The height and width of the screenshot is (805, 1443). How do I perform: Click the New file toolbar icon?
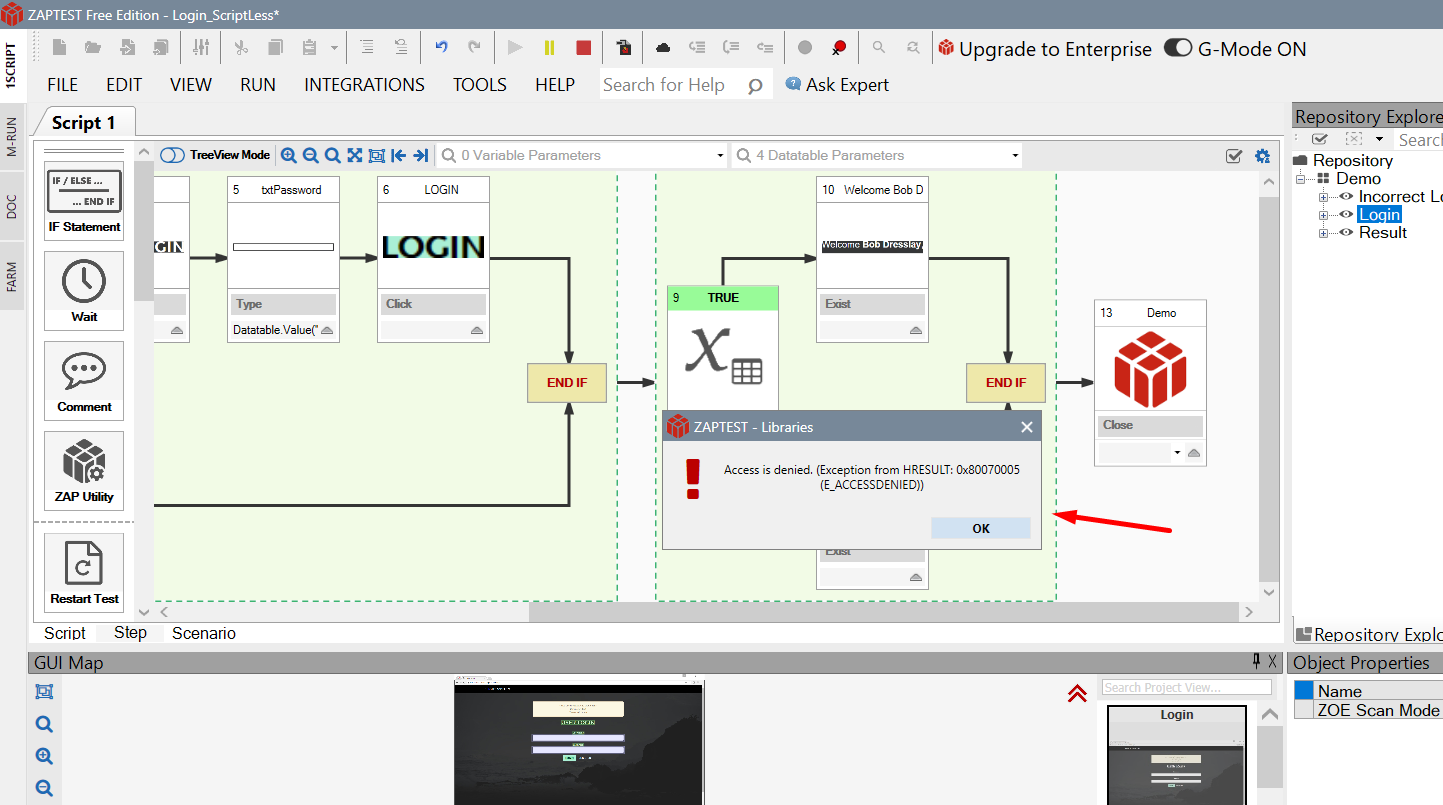tap(59, 48)
